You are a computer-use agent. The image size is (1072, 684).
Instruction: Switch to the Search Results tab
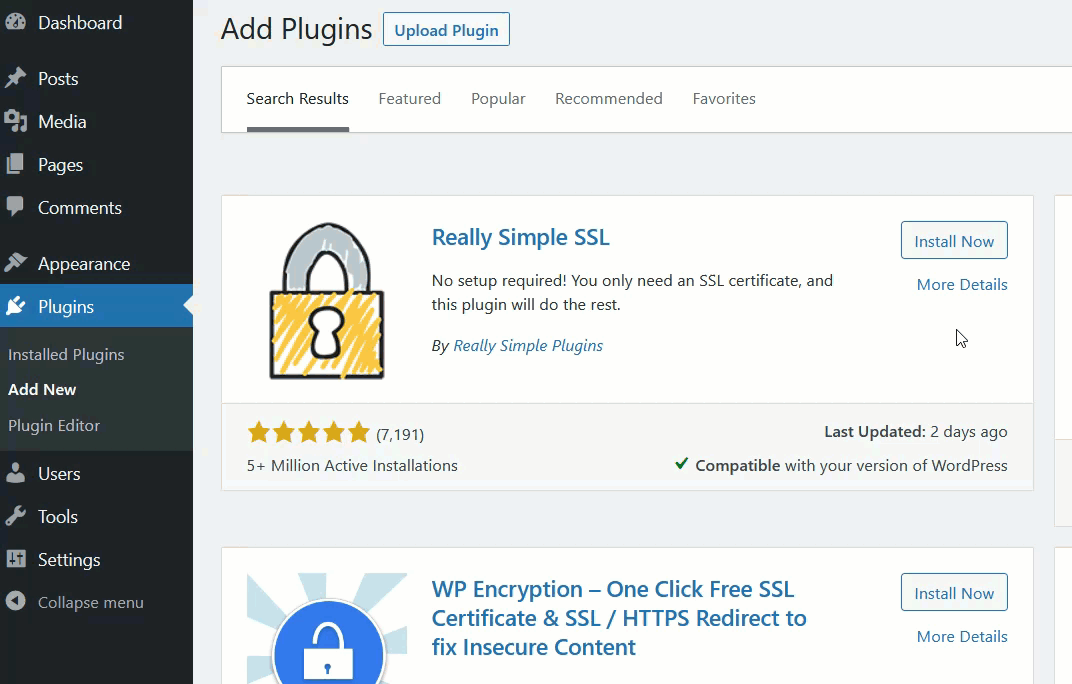(x=297, y=99)
